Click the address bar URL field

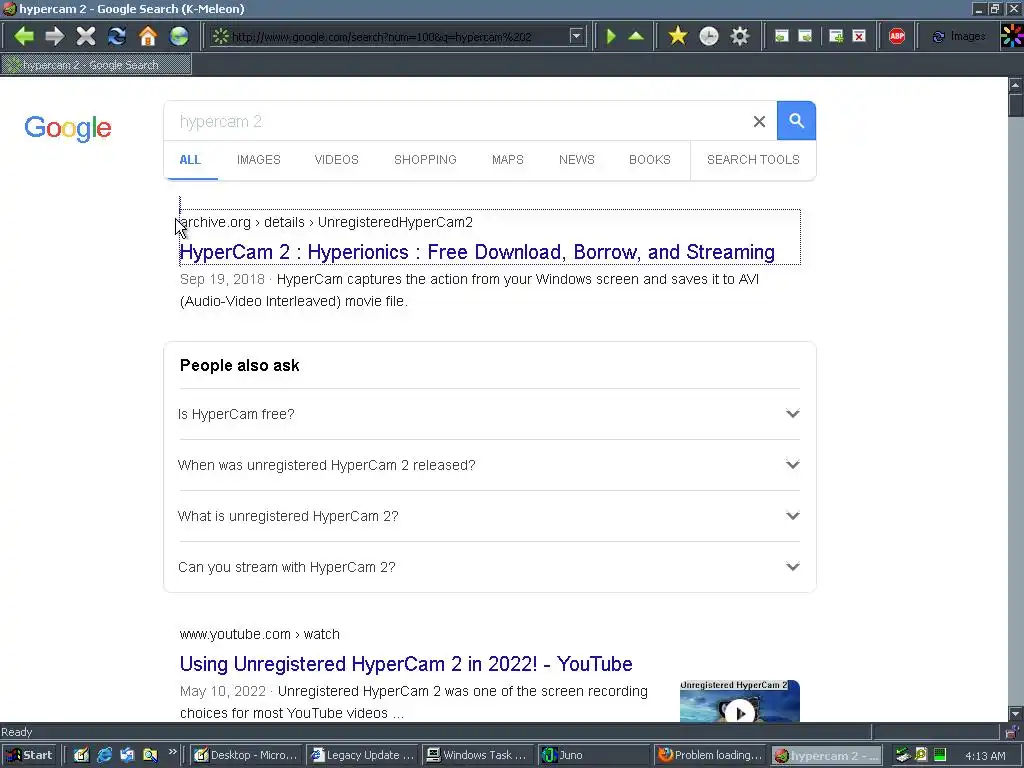pyautogui.click(x=398, y=37)
